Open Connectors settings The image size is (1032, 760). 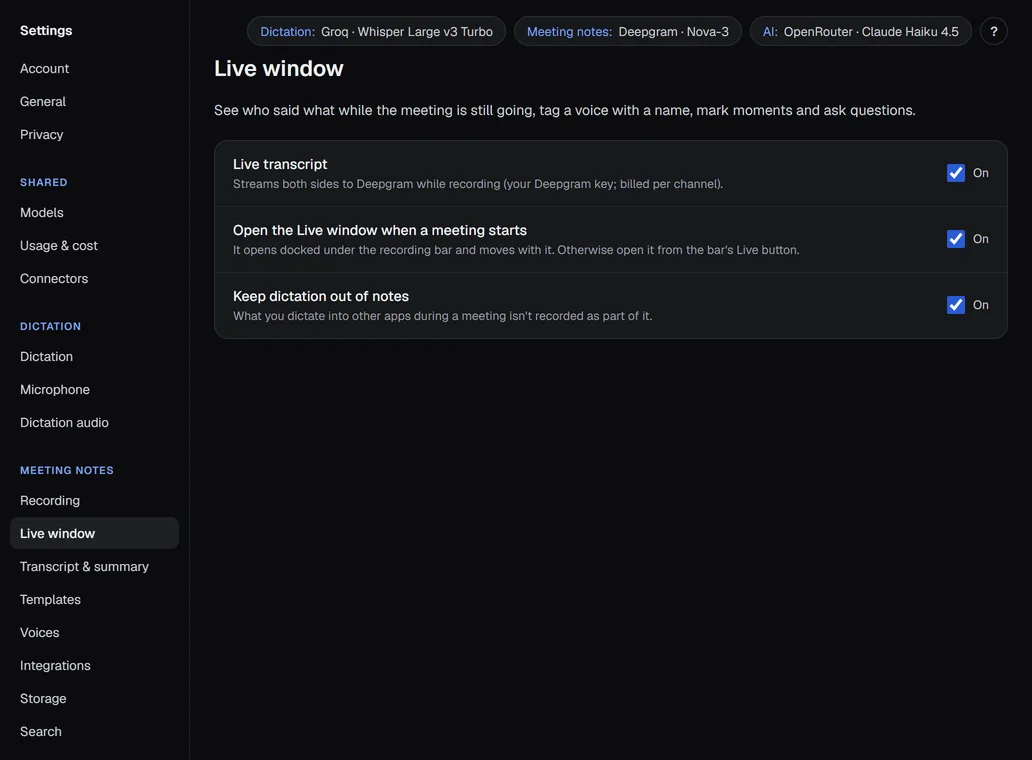click(94, 278)
